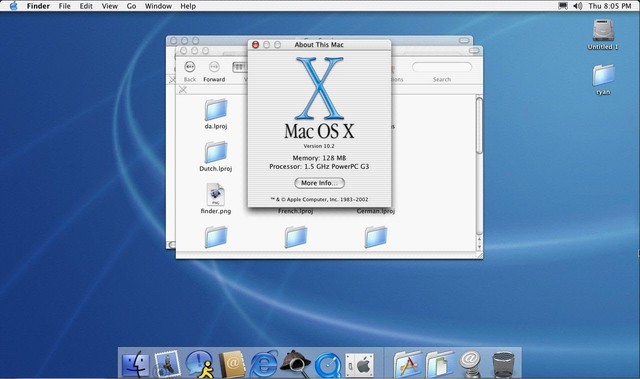Select the finder.png file
Screen dimensions: 640x379
click(x=216, y=199)
